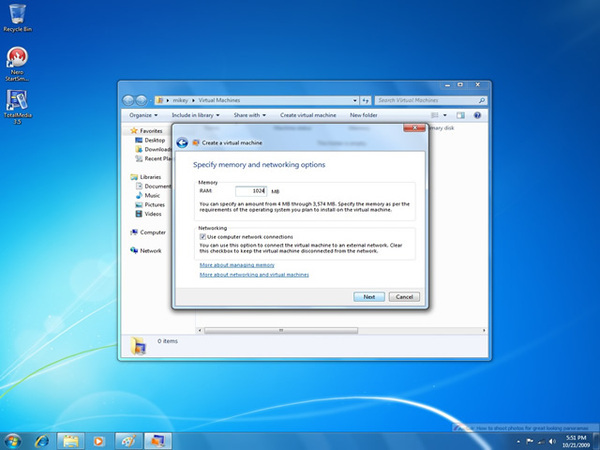Click the network tray icon
The width and height of the screenshot is (600, 450).
click(x=541, y=441)
